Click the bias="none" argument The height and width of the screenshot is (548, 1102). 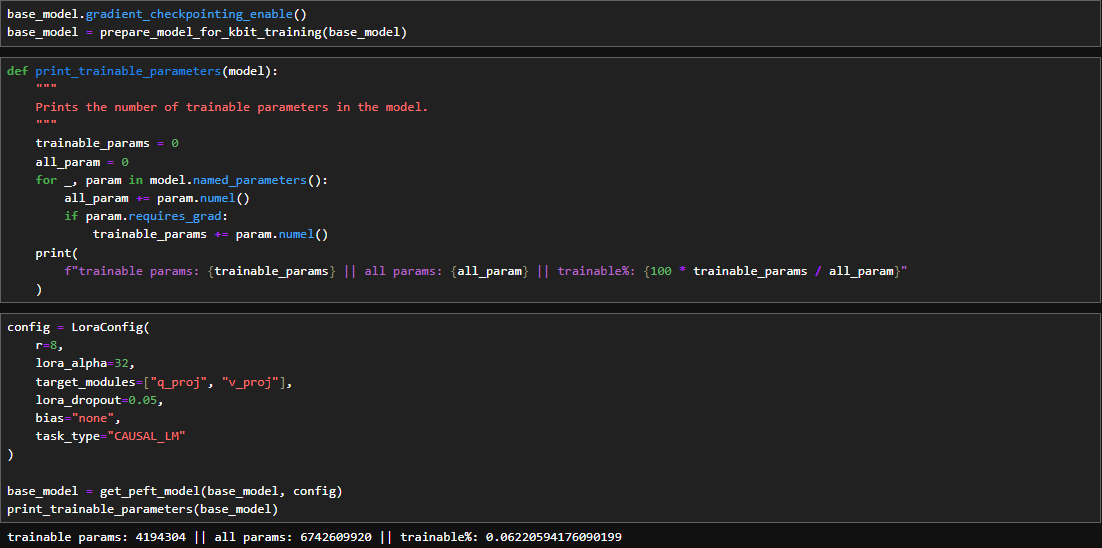[78, 418]
